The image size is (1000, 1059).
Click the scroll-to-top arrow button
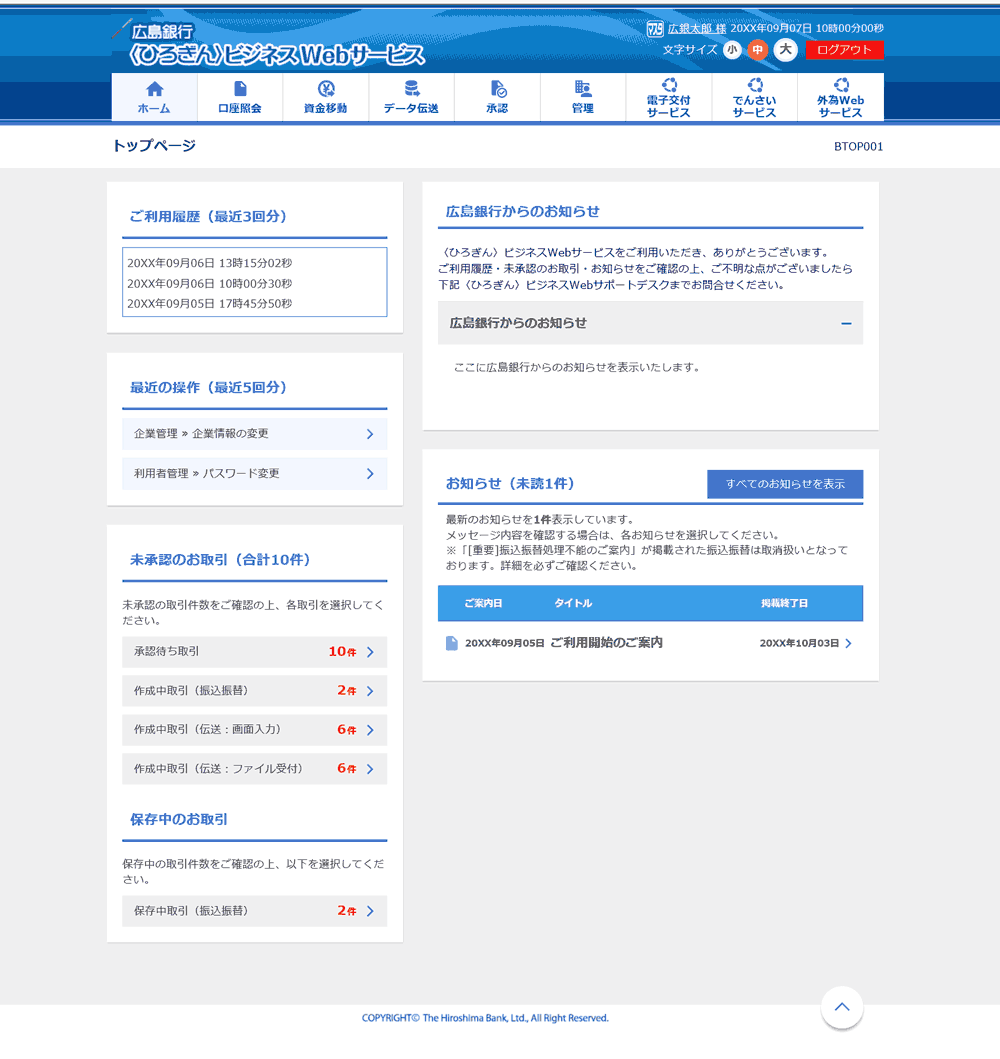[x=842, y=1007]
